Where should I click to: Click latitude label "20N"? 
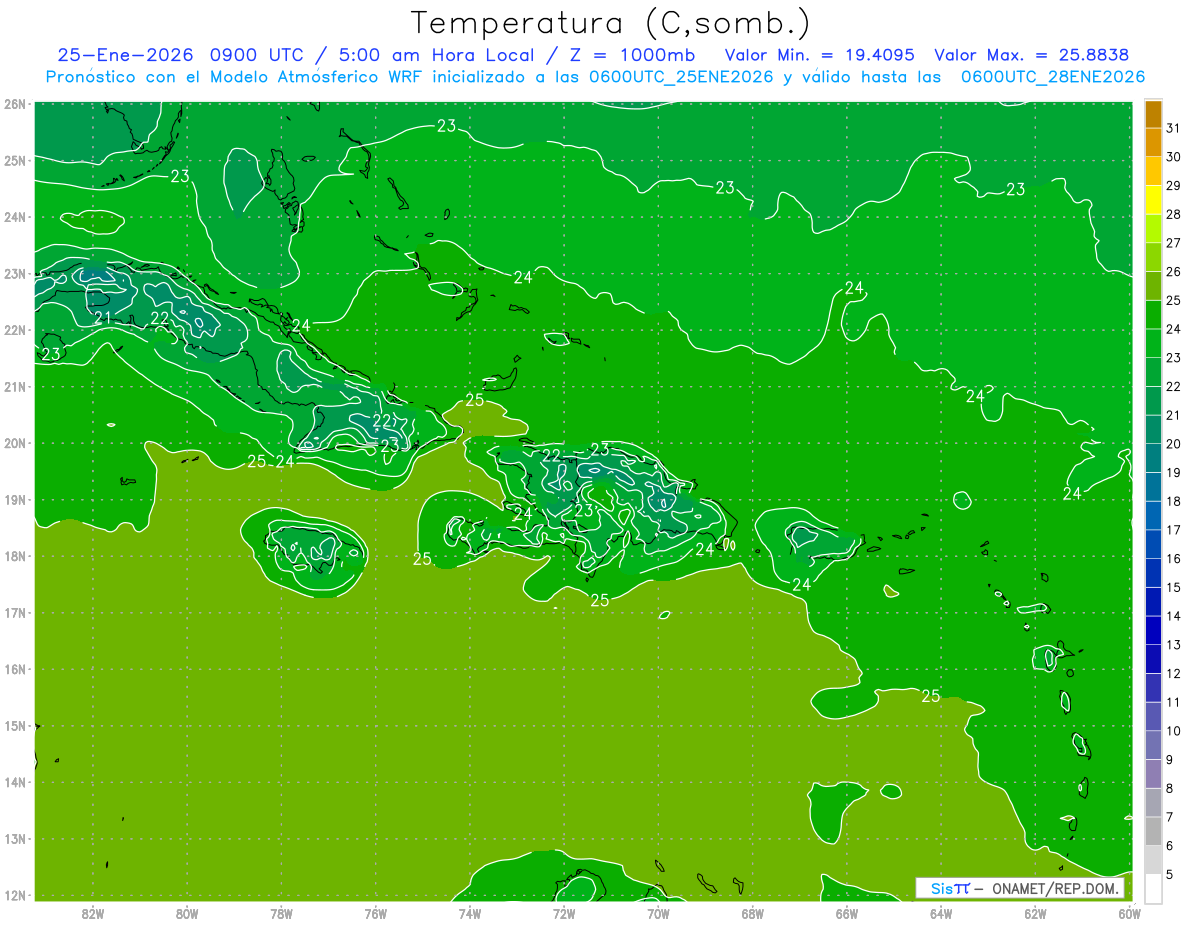[14, 443]
